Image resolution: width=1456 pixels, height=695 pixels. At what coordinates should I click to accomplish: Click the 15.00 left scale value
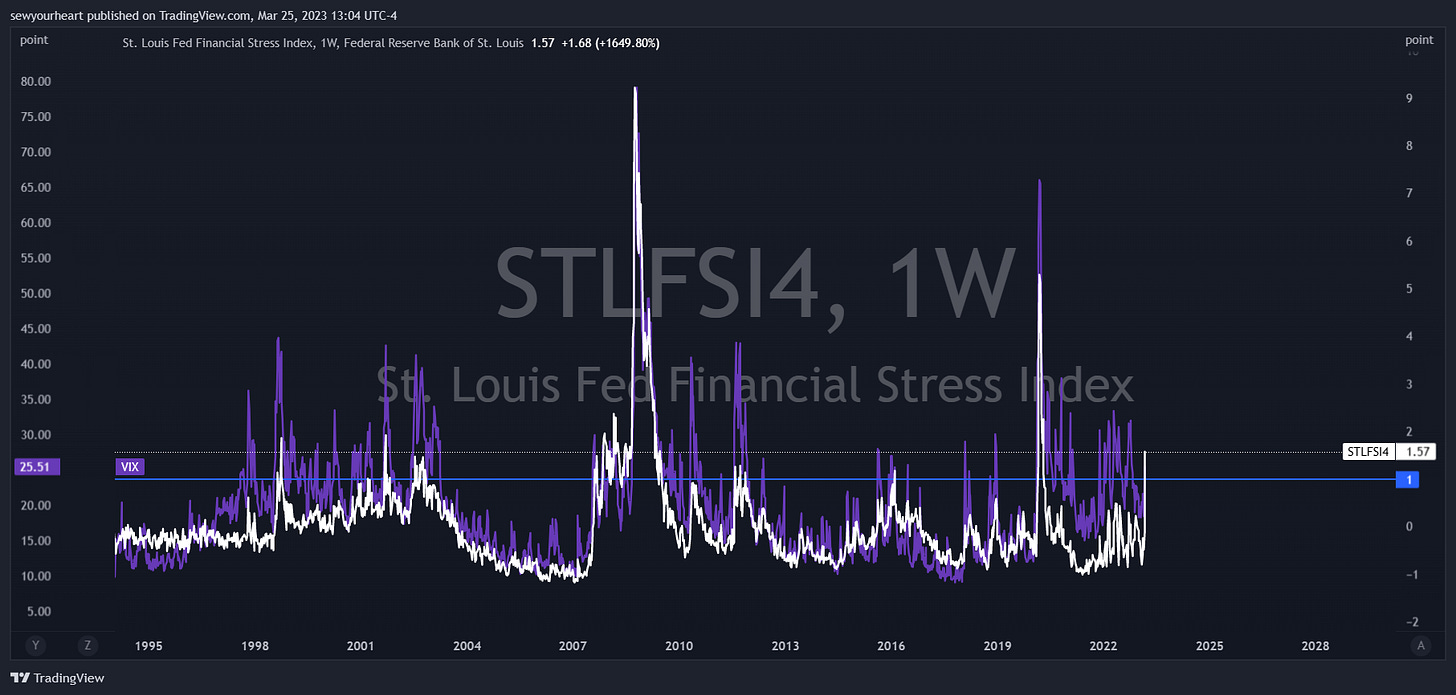[35, 541]
